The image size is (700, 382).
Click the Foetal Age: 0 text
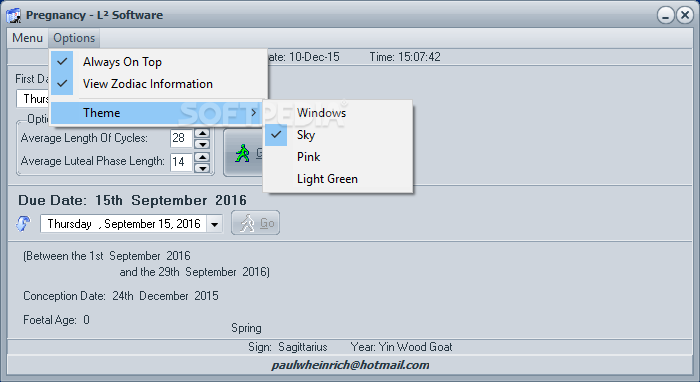click(56, 320)
